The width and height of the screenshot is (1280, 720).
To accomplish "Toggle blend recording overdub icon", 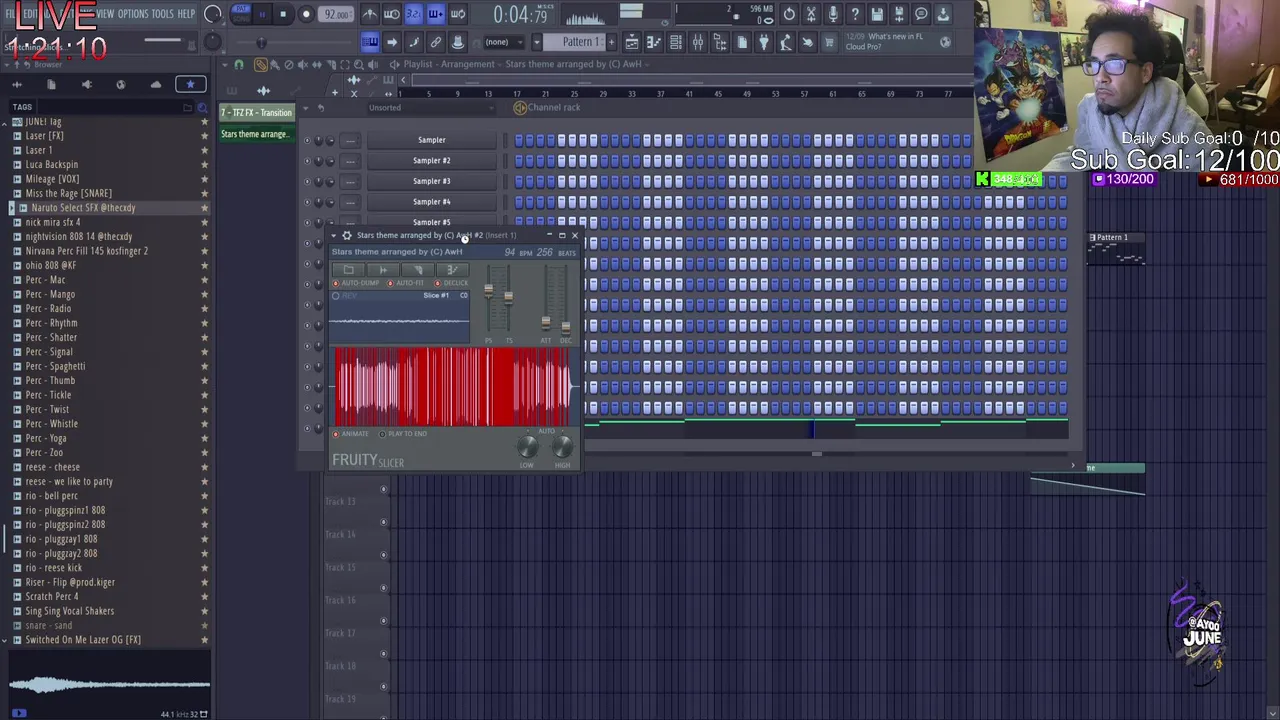I will pos(435,14).
